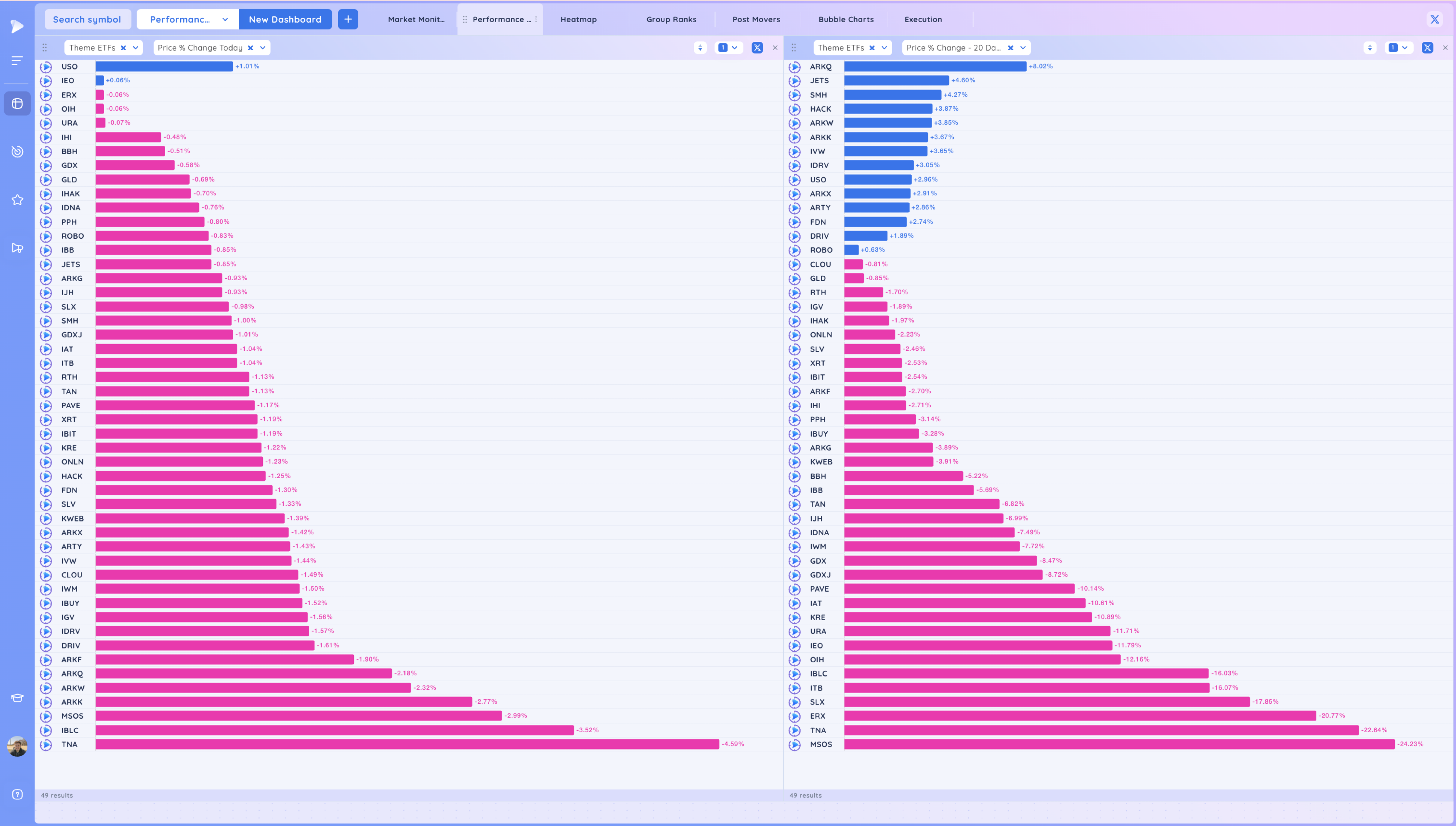Open the sidebar list menu icon
The image size is (1456, 826).
(17, 60)
